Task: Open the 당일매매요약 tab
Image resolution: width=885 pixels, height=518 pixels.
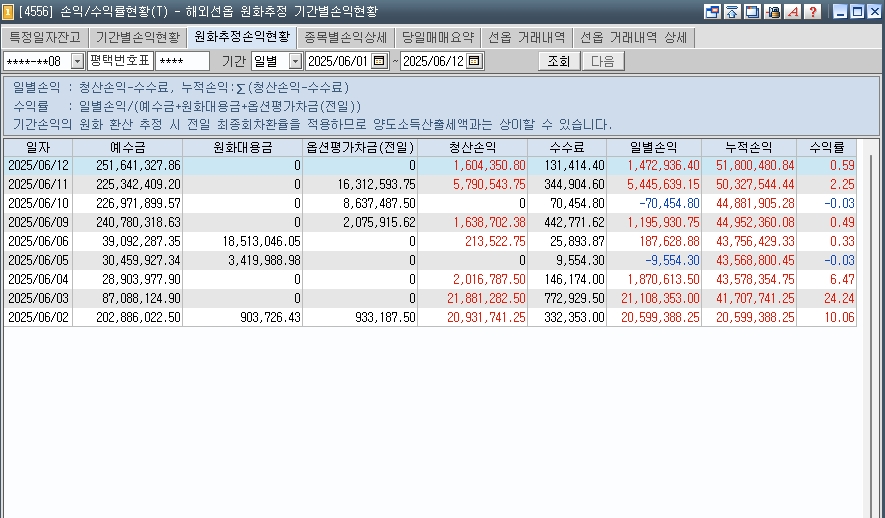Action: click(437, 38)
